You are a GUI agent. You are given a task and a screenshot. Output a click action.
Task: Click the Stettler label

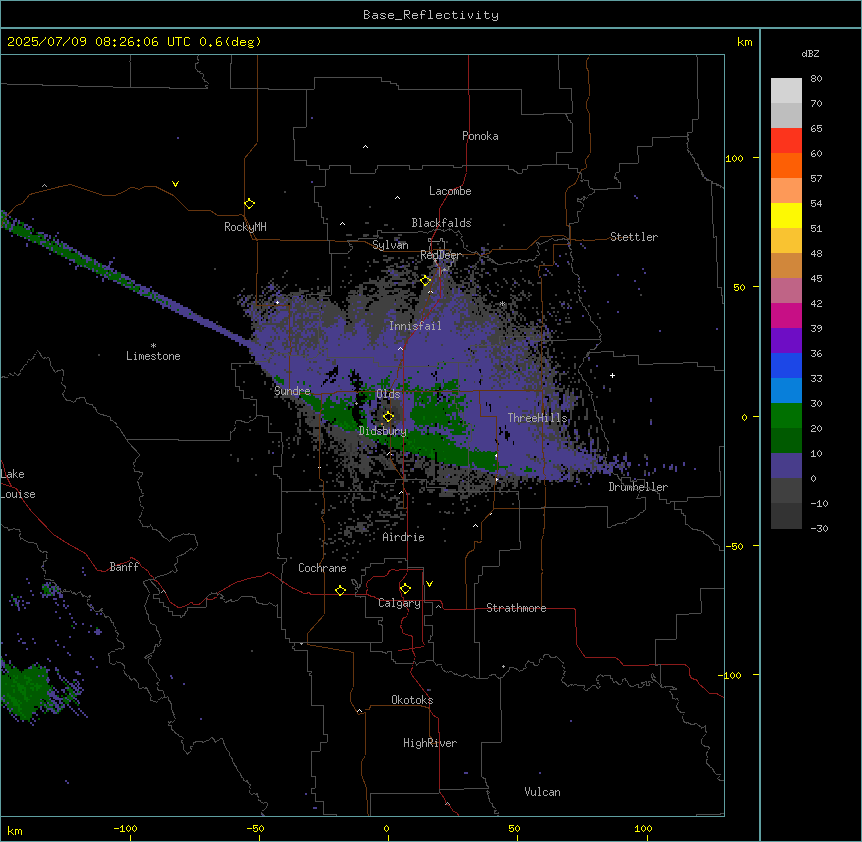pos(634,237)
